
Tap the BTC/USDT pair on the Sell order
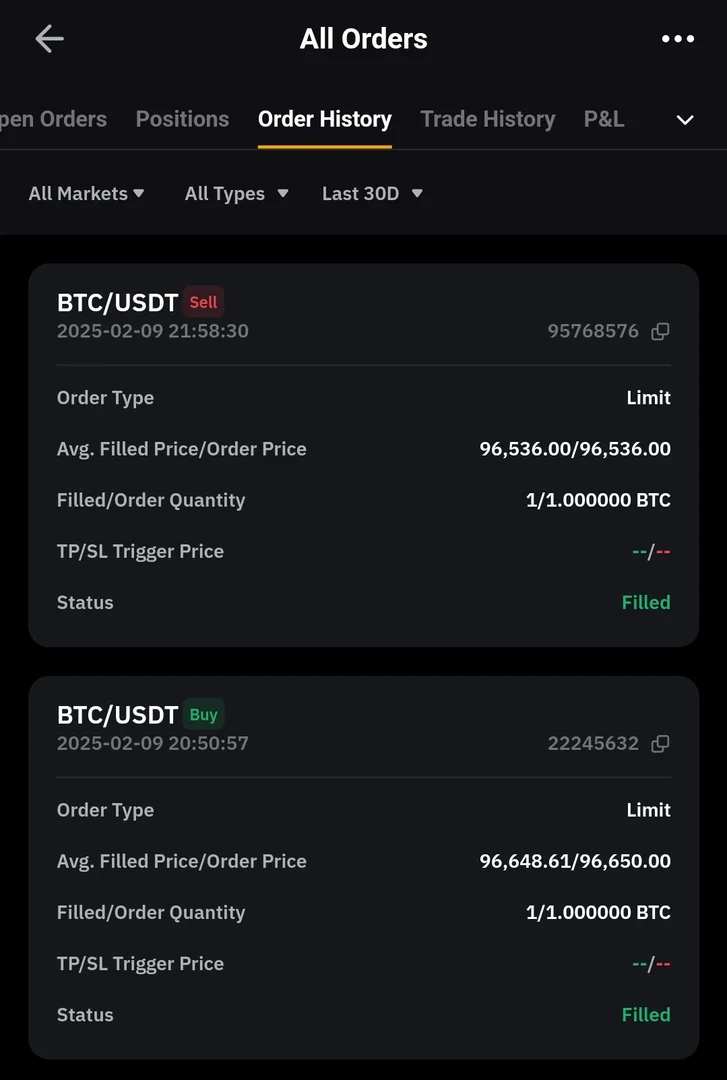pyautogui.click(x=117, y=302)
